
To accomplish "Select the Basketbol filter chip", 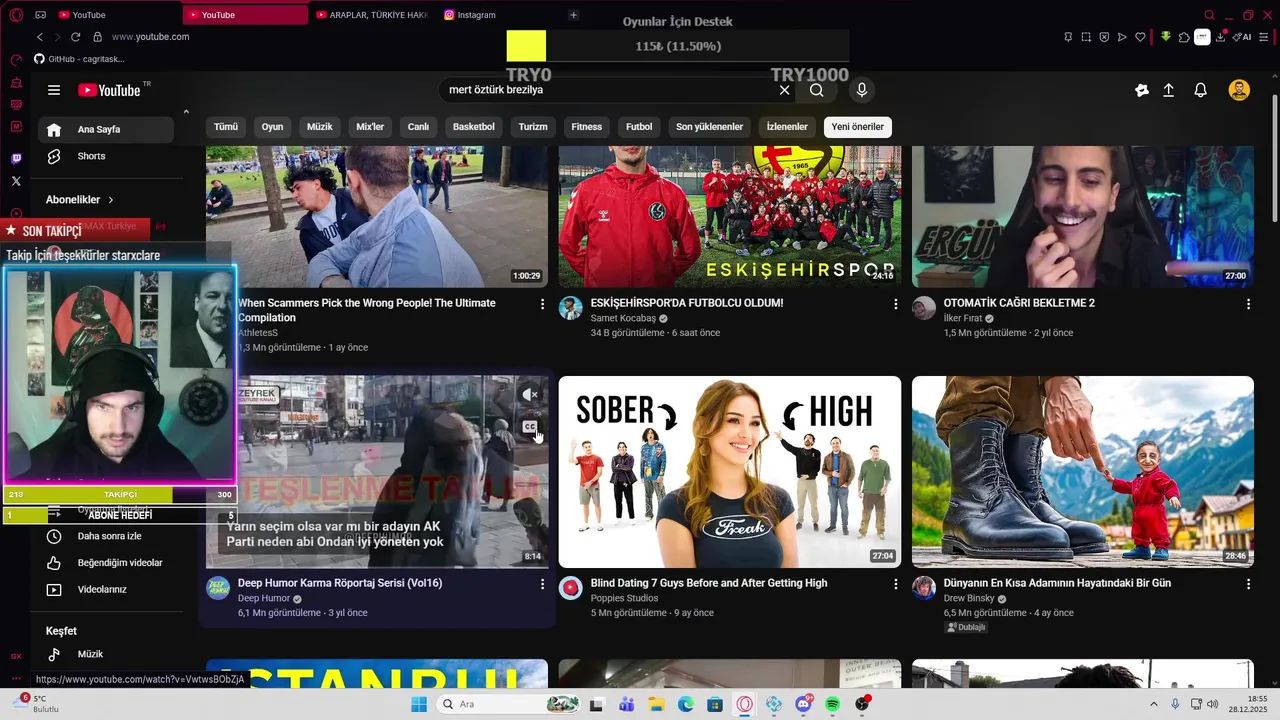I will point(474,127).
